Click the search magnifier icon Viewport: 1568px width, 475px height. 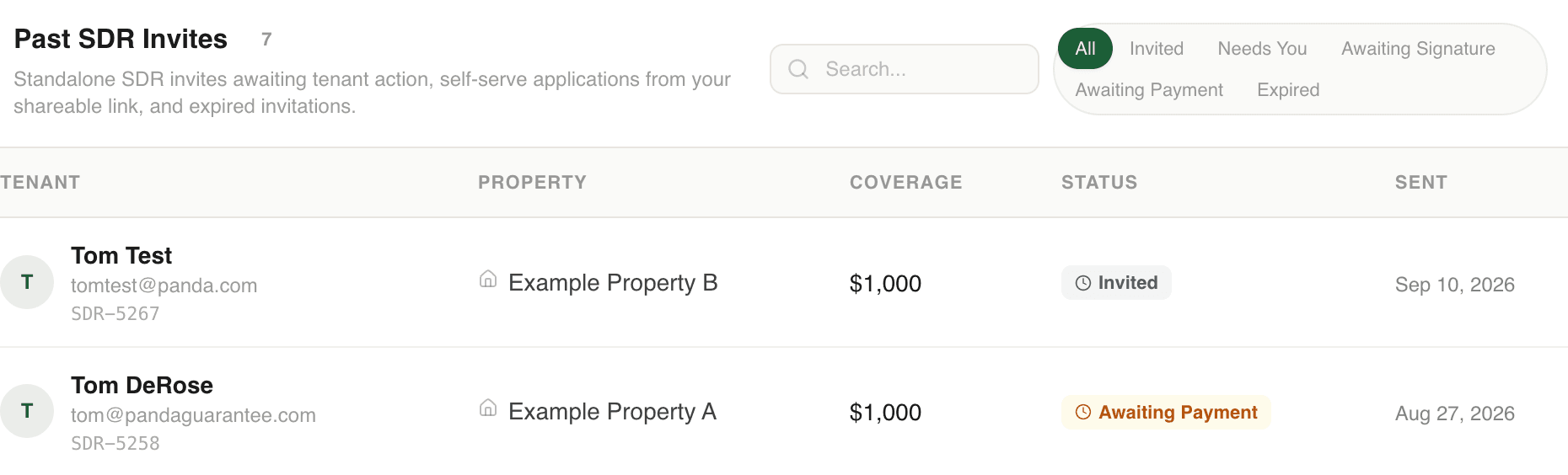tap(798, 69)
